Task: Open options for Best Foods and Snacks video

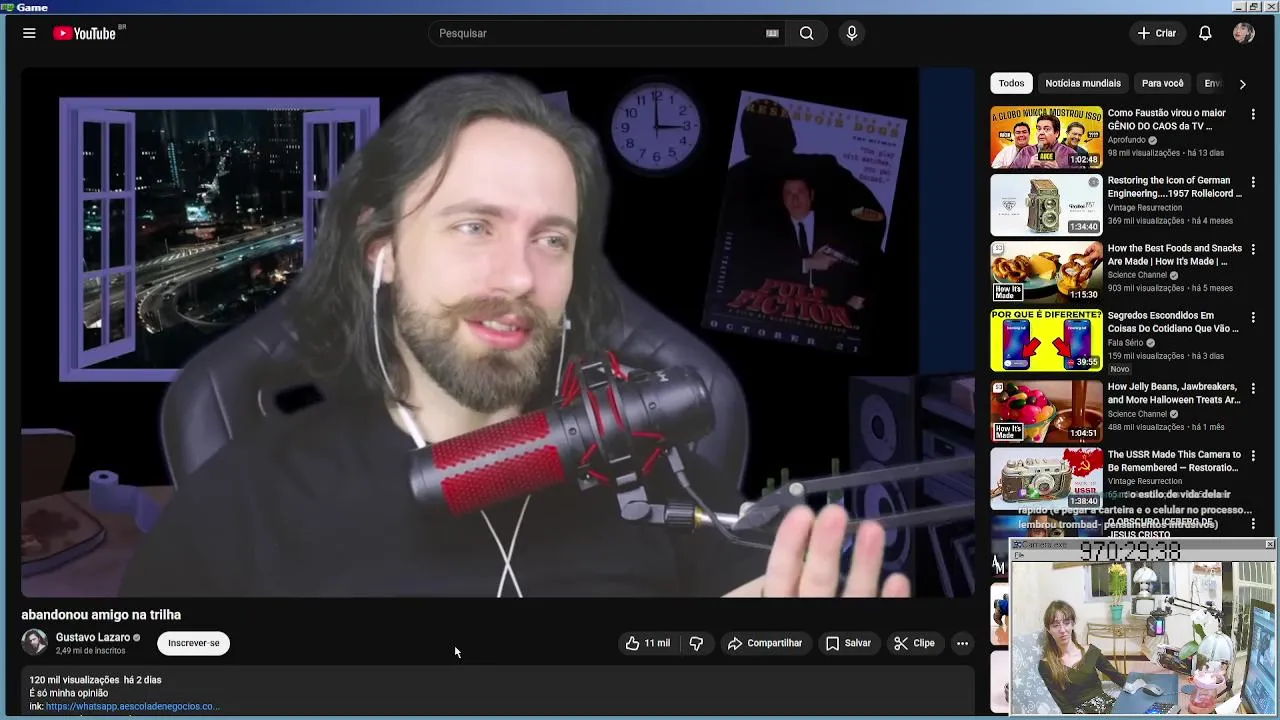Action: coord(1252,249)
